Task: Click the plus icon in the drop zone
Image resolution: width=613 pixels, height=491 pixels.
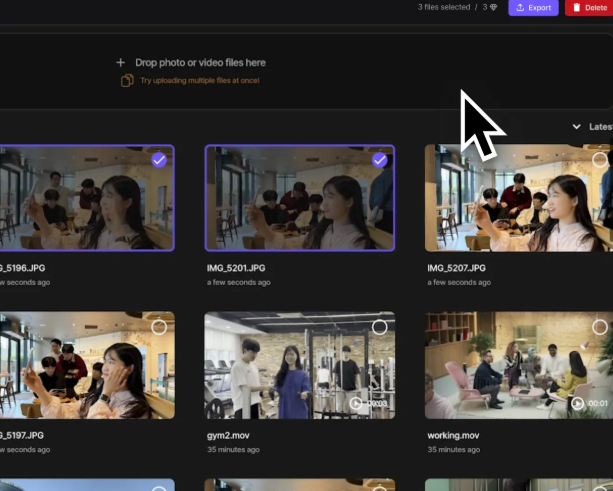Action: click(x=121, y=62)
